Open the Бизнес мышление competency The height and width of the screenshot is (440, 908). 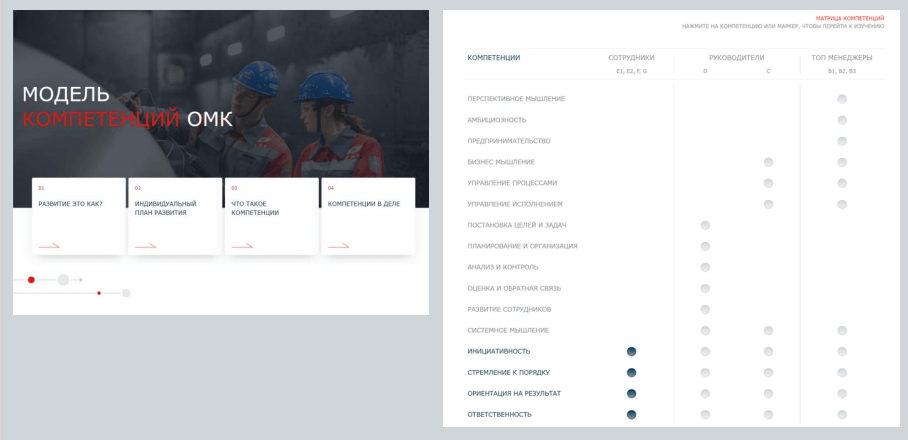[x=501, y=162]
